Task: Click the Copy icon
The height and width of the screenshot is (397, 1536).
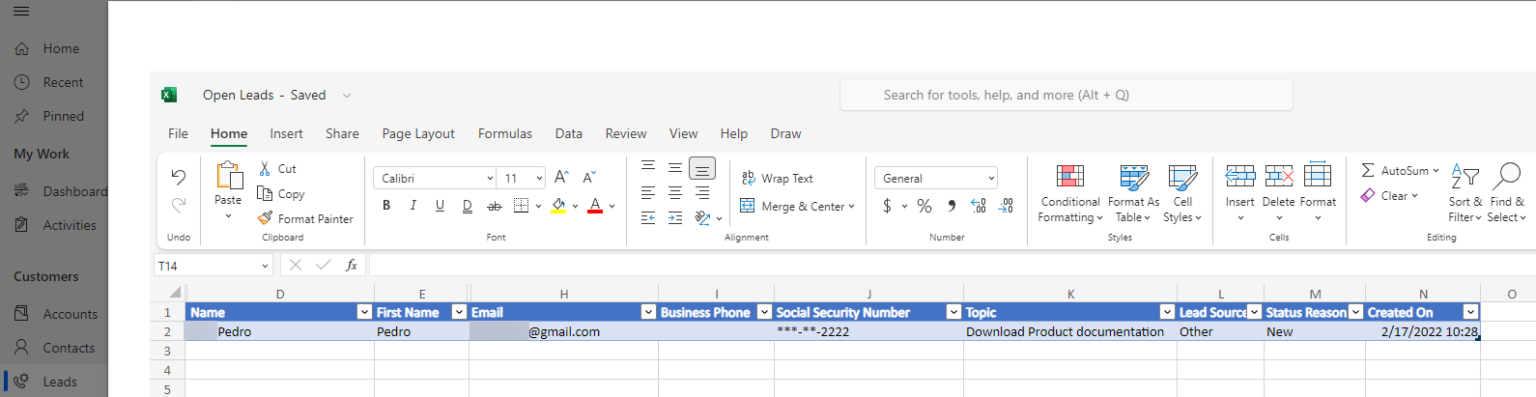Action: 265,194
